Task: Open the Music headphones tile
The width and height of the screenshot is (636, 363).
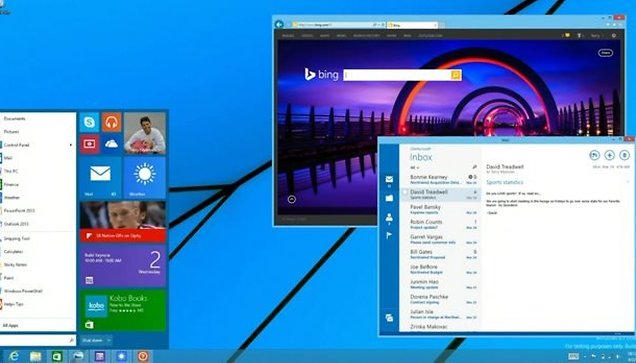Action: pos(112,122)
